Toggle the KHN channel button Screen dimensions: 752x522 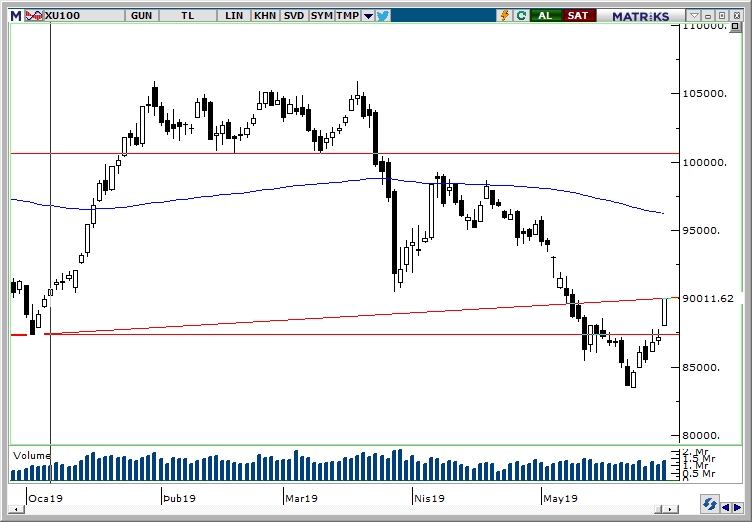(x=265, y=16)
